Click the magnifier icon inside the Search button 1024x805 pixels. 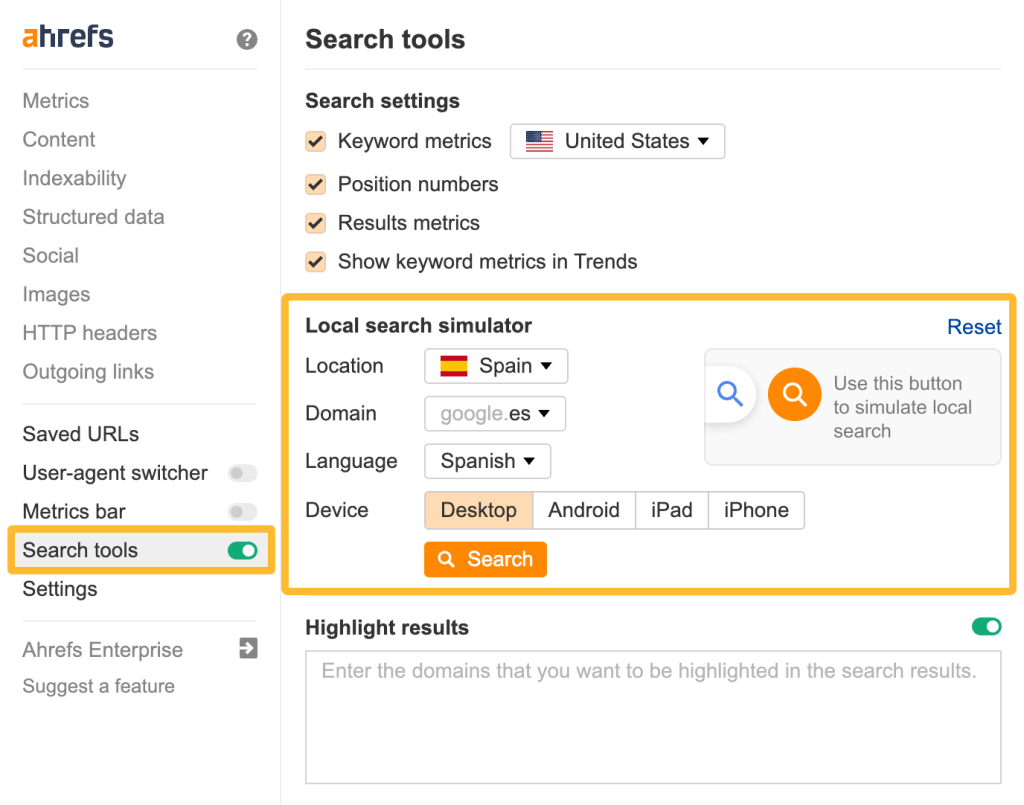(x=448, y=559)
